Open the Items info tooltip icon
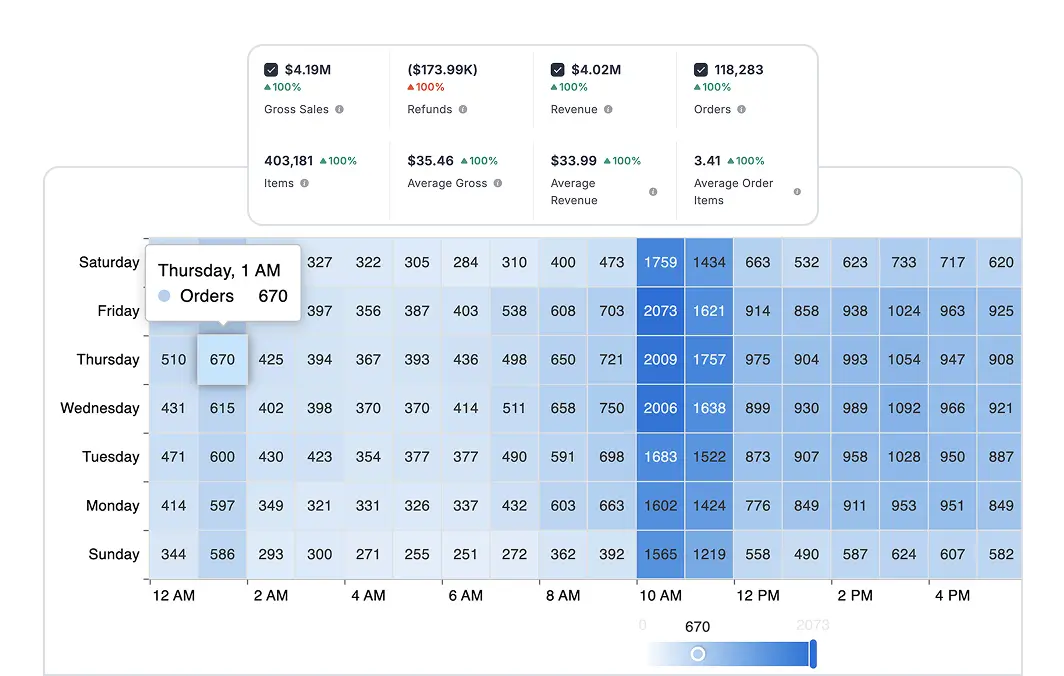The width and height of the screenshot is (1064, 676). coord(304,182)
